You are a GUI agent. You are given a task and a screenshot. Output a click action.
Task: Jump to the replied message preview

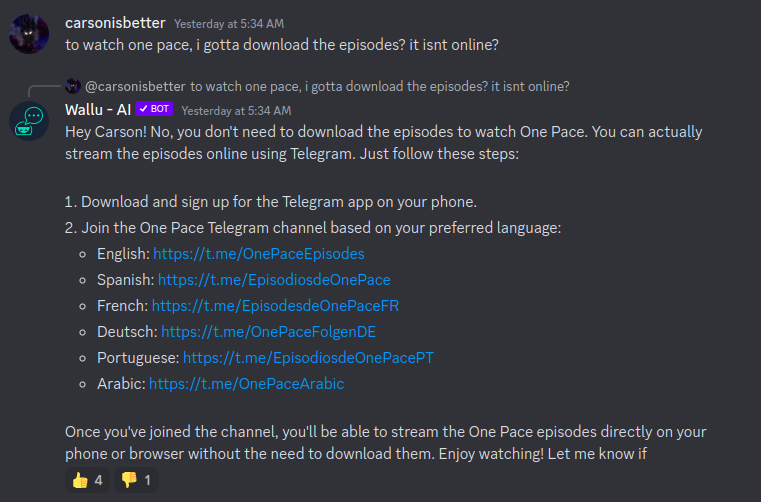coord(380,86)
